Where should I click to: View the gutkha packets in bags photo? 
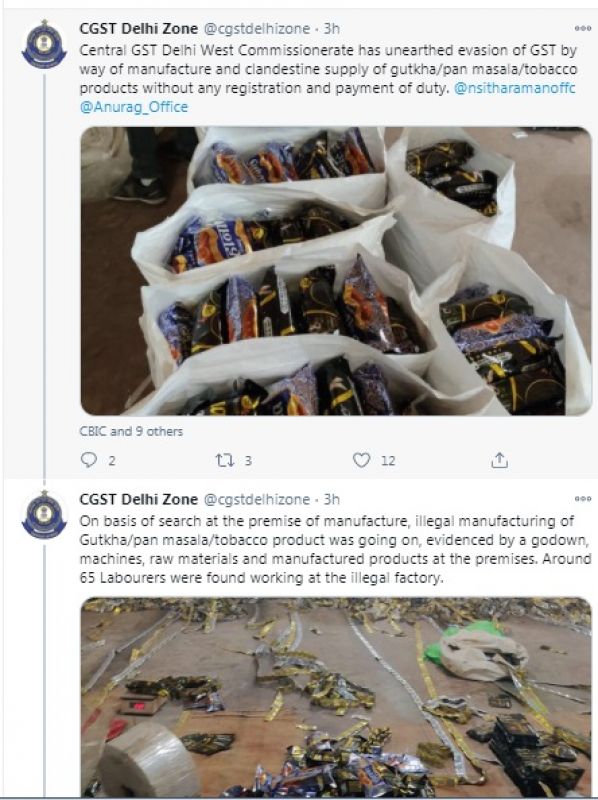click(x=336, y=271)
